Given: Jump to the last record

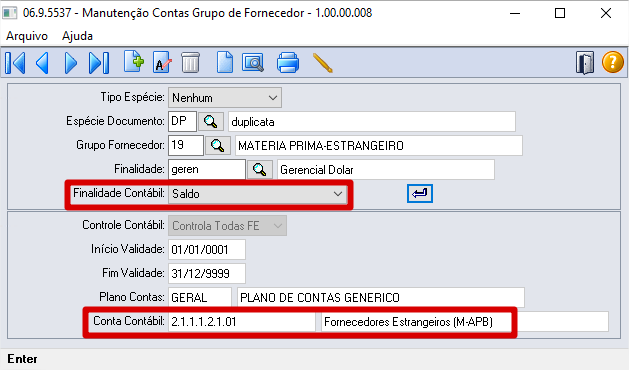Looking at the screenshot, I should (x=99, y=63).
